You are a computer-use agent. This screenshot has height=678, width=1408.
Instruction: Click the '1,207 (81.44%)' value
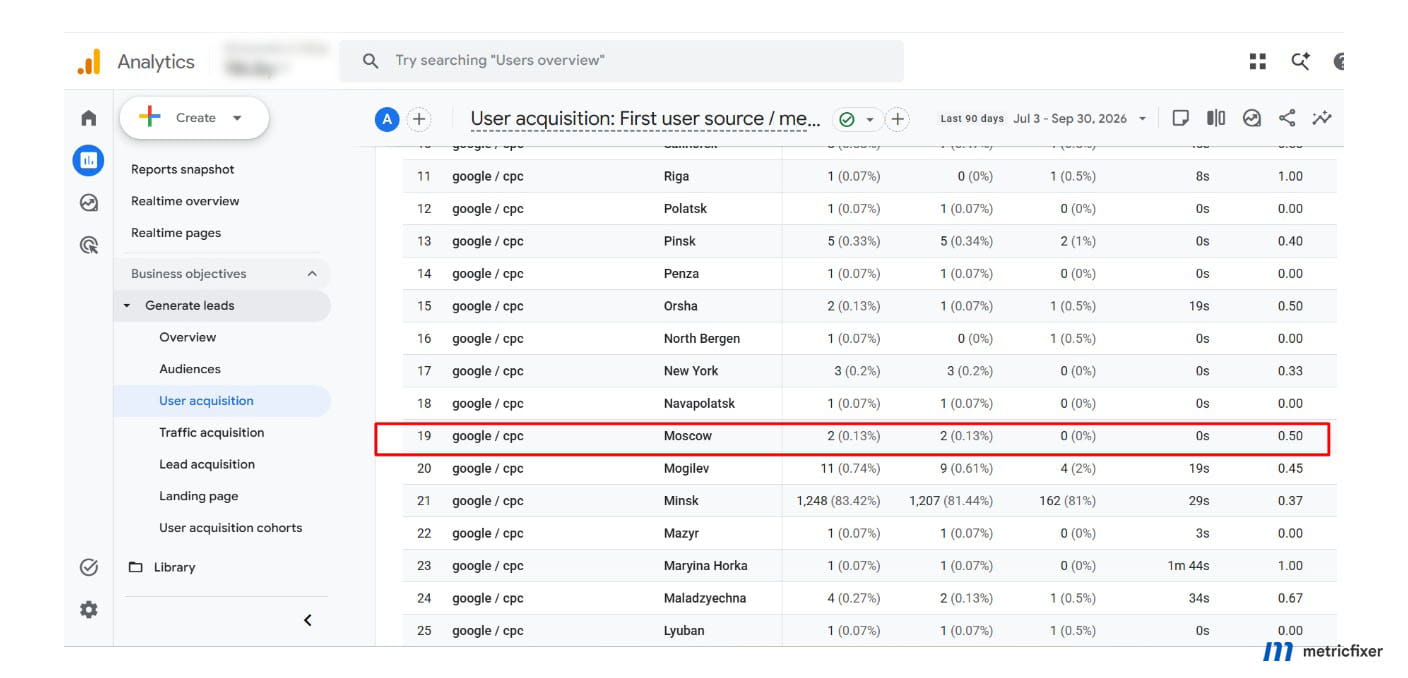tap(951, 501)
